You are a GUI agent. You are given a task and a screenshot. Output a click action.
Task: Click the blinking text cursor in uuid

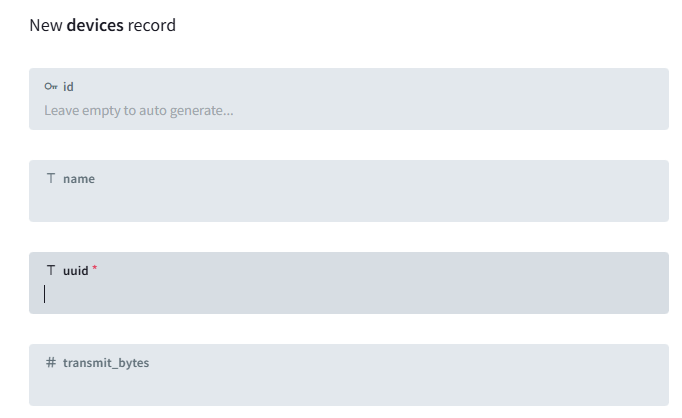(45, 294)
